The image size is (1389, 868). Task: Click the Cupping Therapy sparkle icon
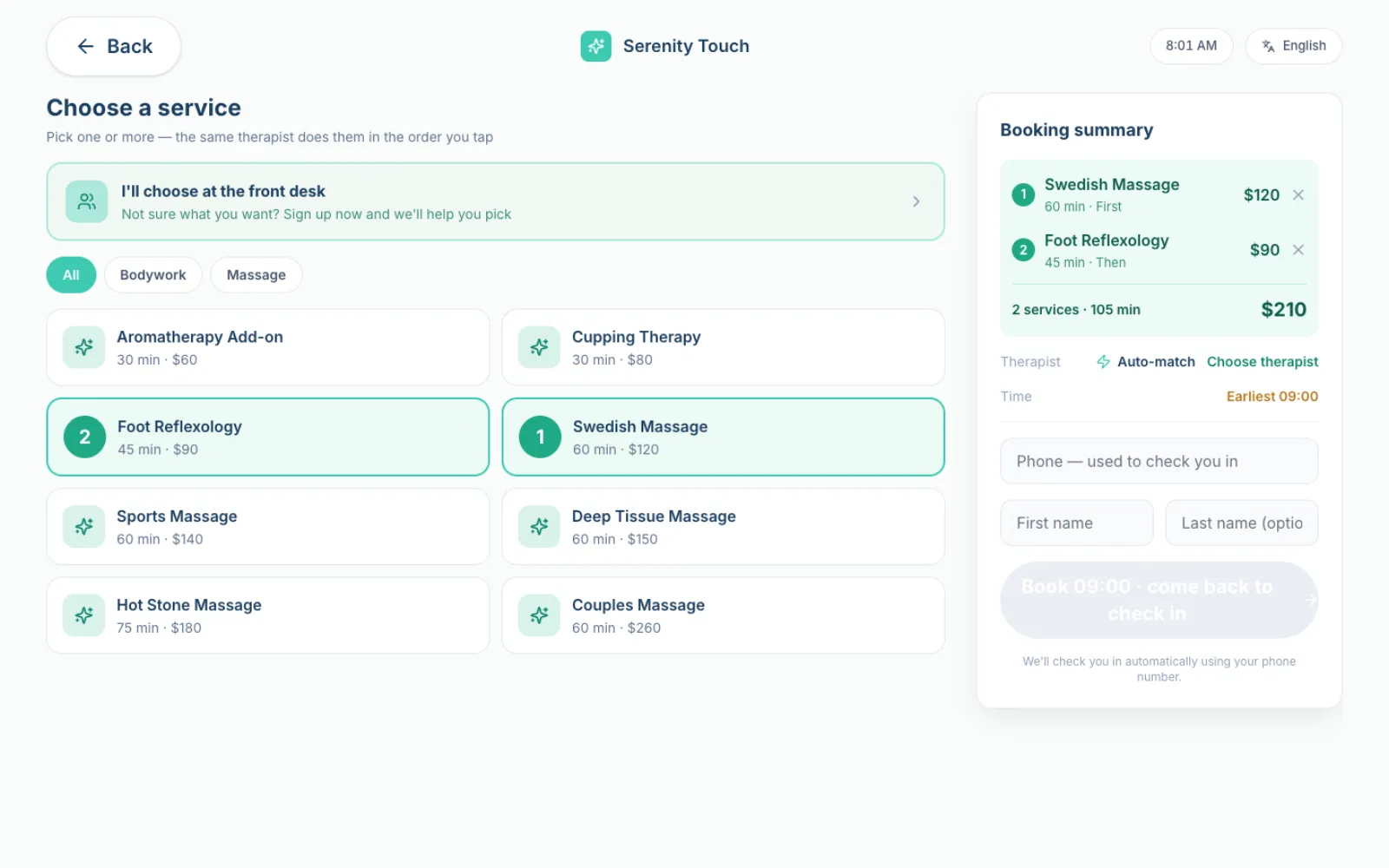539,347
